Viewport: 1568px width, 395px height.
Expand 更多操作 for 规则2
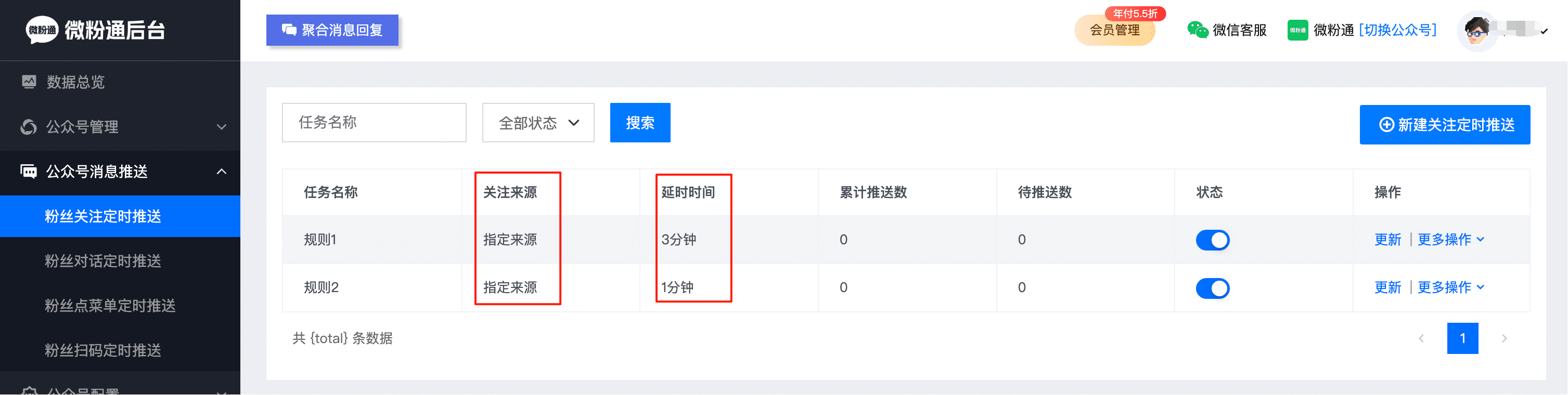pyautogui.click(x=1450, y=287)
